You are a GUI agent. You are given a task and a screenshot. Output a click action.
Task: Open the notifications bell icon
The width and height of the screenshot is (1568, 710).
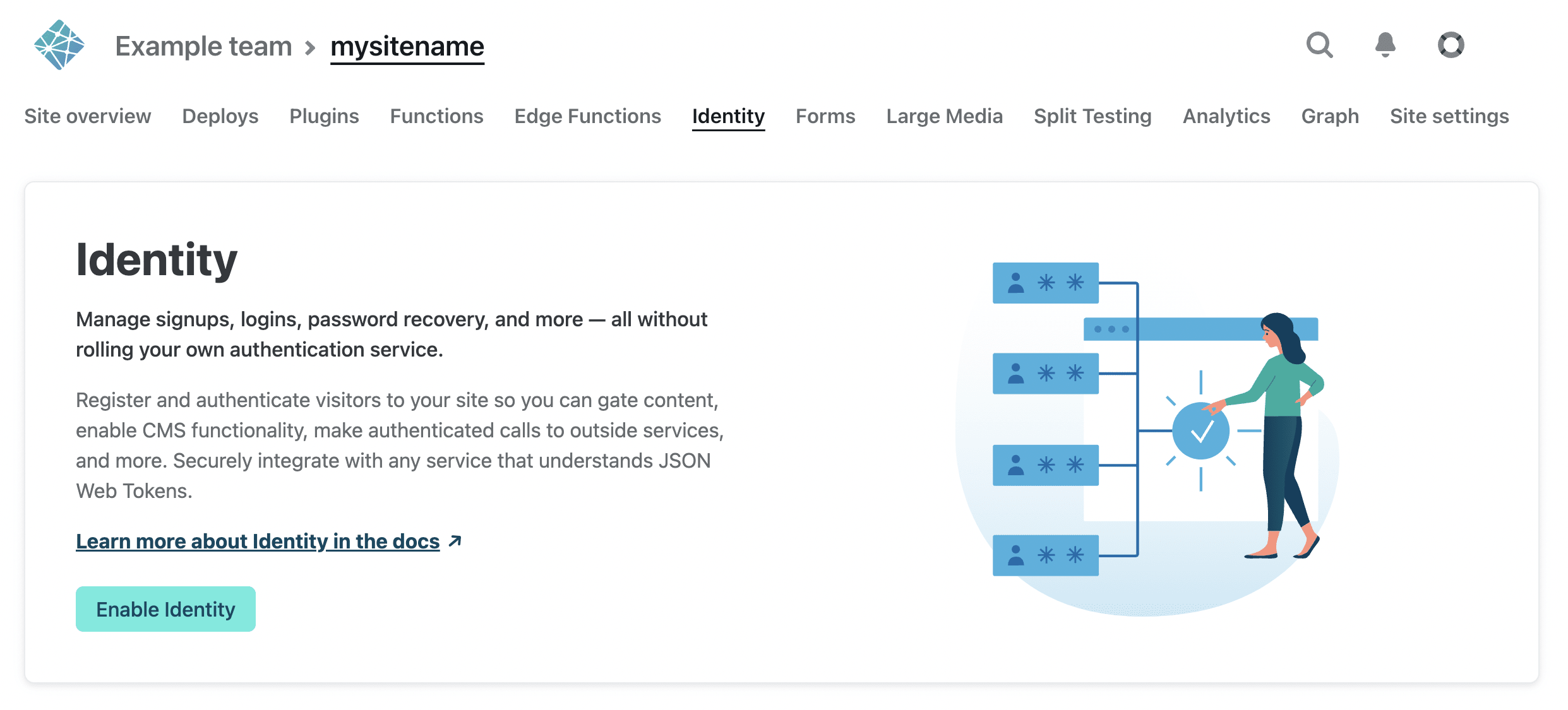(x=1385, y=45)
